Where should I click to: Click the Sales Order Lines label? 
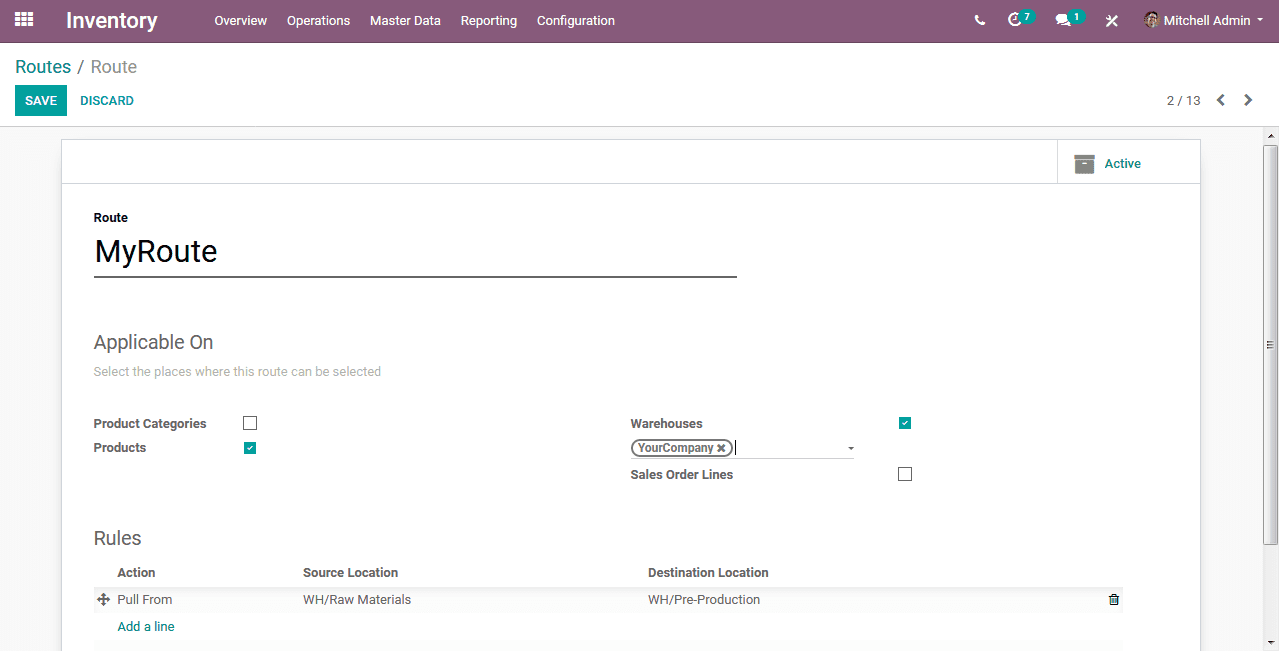pos(682,475)
